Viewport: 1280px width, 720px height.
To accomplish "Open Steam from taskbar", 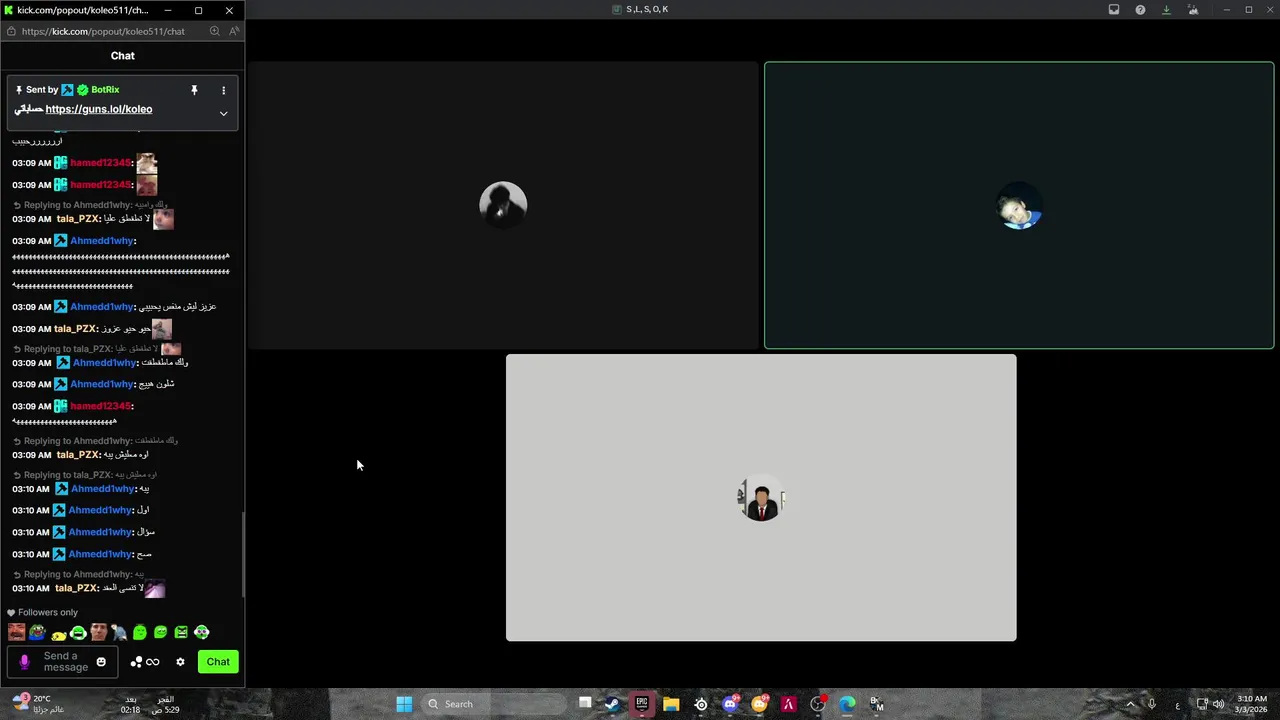I will [x=612, y=704].
